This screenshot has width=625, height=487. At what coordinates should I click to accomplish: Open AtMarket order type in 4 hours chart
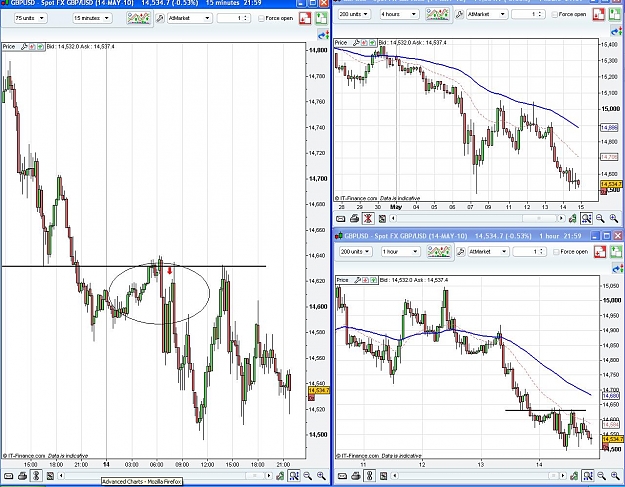tap(486, 14)
